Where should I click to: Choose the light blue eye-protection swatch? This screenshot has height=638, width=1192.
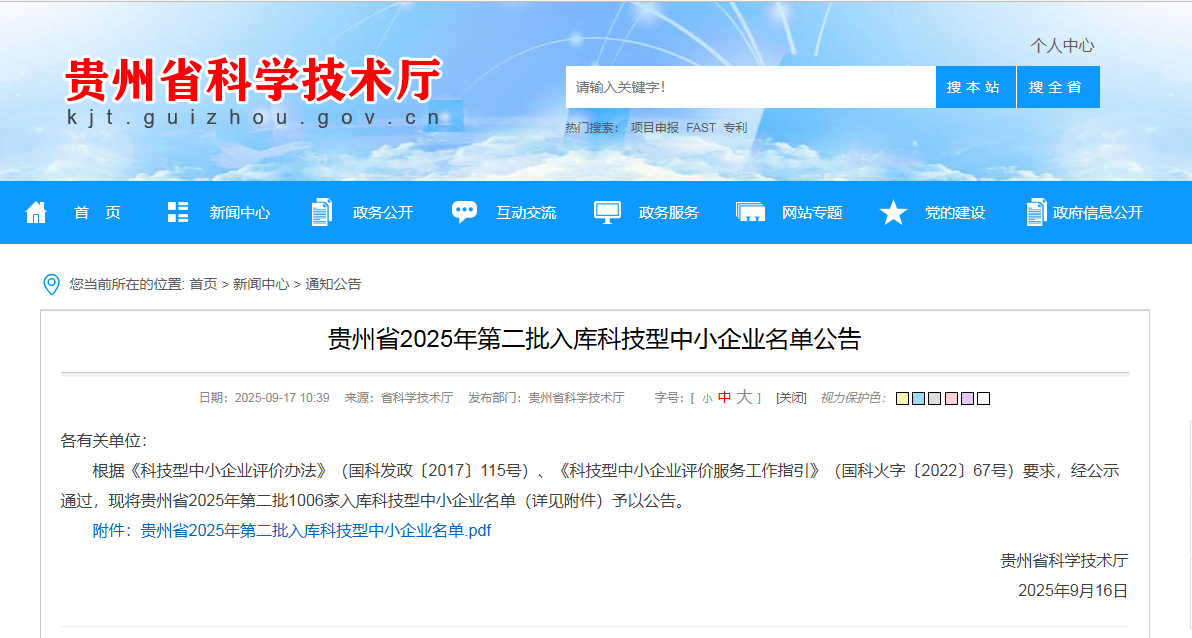[918, 398]
